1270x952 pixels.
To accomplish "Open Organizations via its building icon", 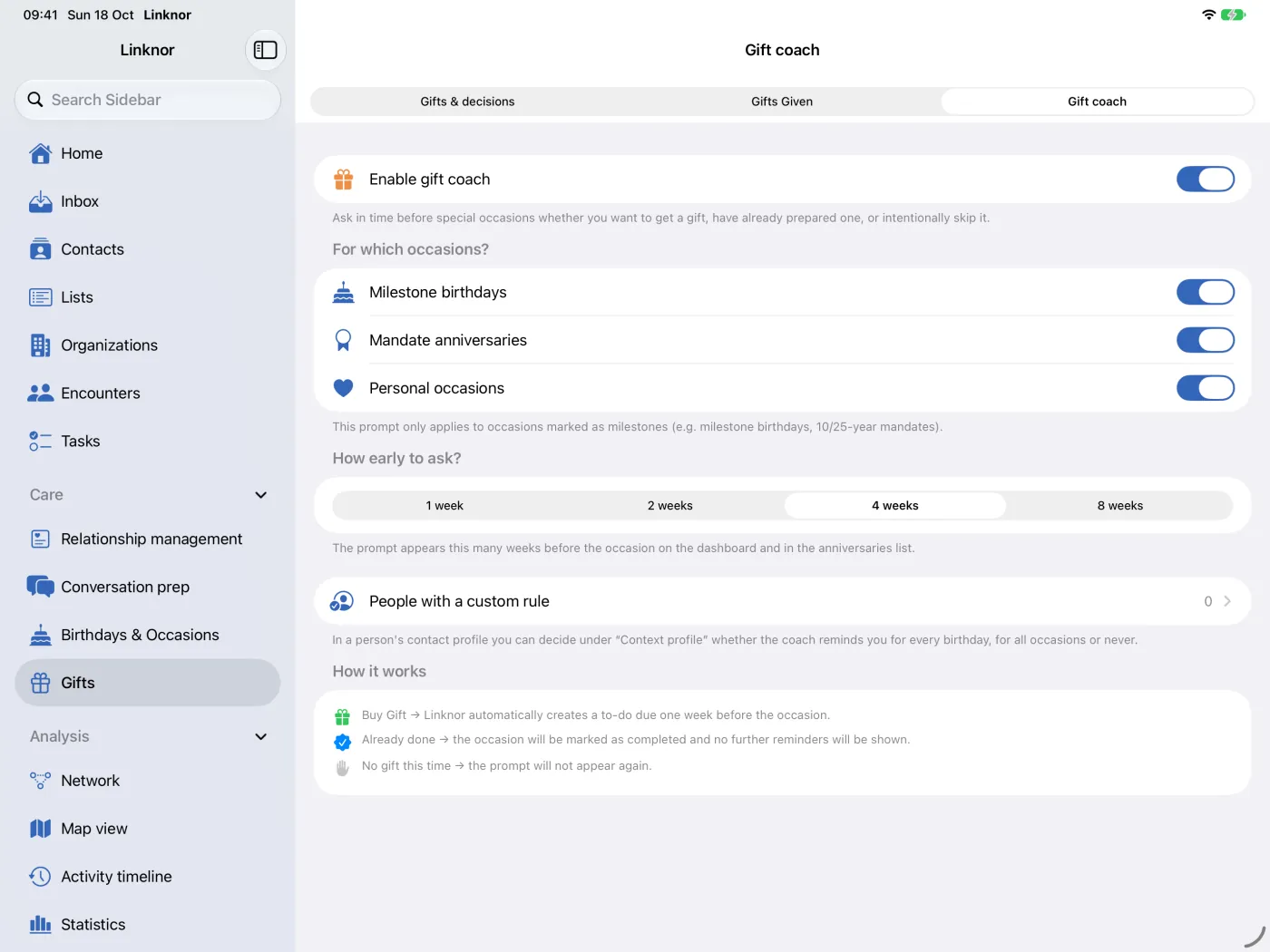I will (x=41, y=345).
